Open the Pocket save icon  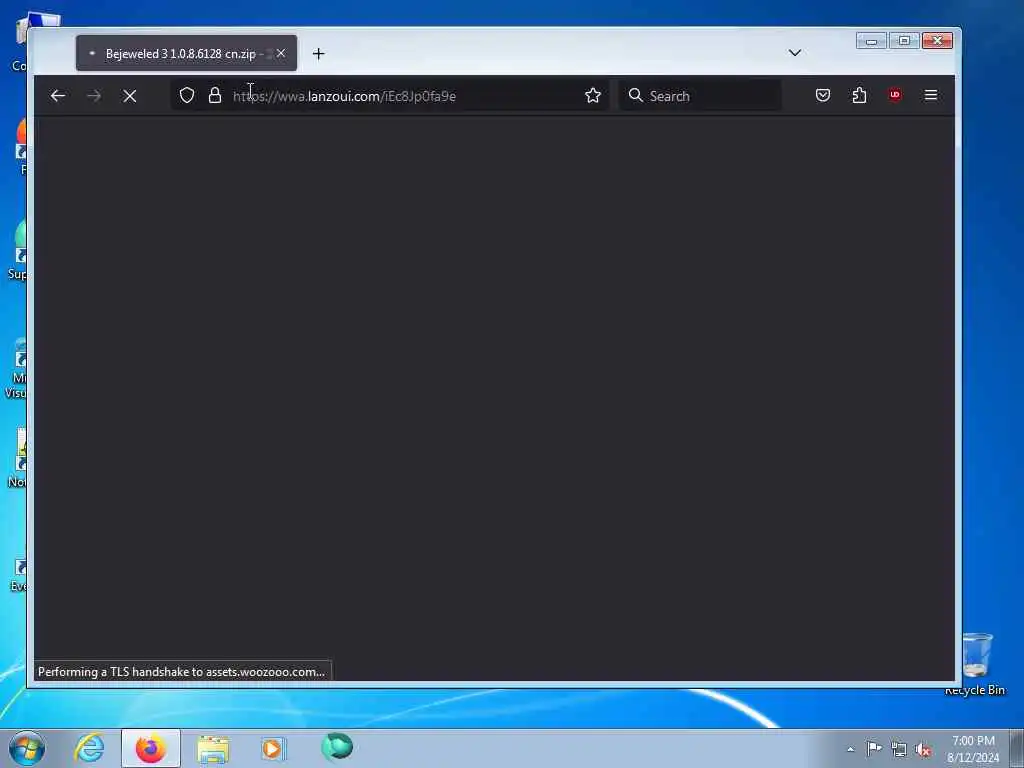(x=823, y=95)
